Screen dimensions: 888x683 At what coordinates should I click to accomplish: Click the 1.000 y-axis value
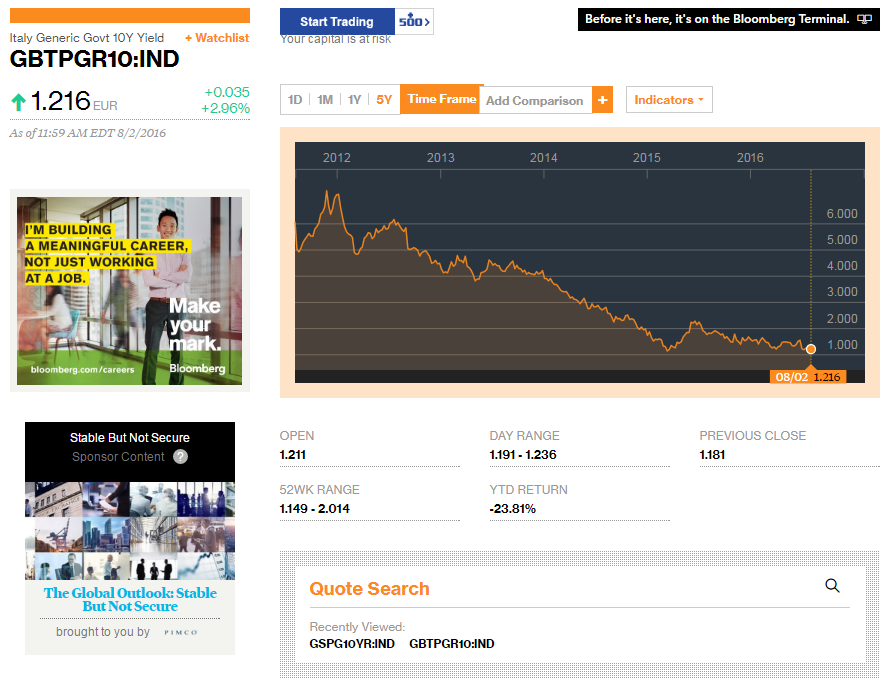coord(842,344)
